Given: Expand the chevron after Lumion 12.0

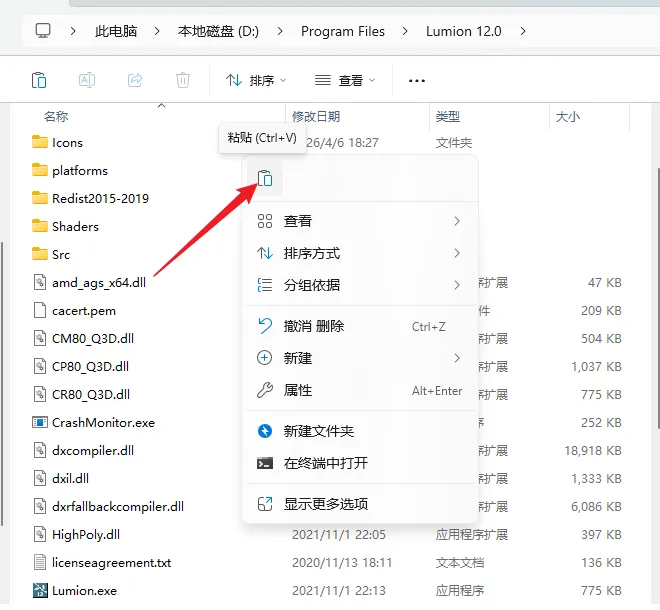Looking at the screenshot, I should click(523, 31).
